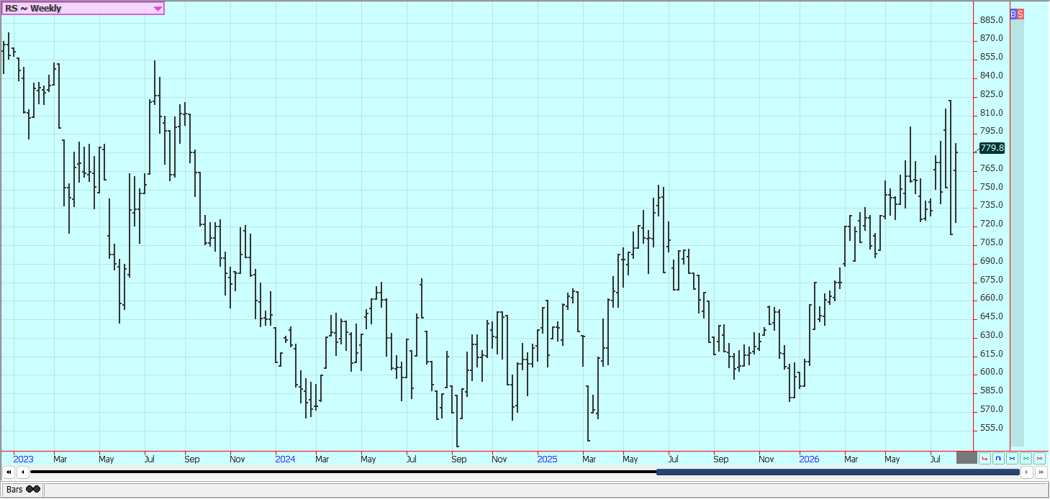
Task: Click the blue bracket icon under the price axis
Action: pos(998,458)
